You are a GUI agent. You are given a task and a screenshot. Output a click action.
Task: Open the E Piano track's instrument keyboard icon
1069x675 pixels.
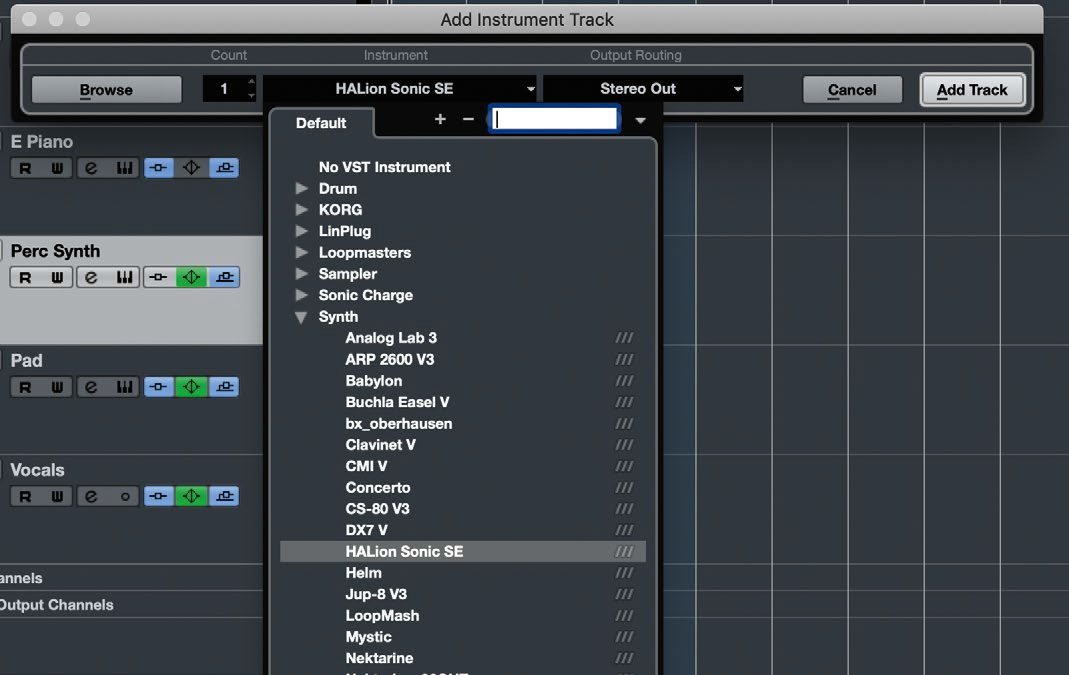coord(124,168)
